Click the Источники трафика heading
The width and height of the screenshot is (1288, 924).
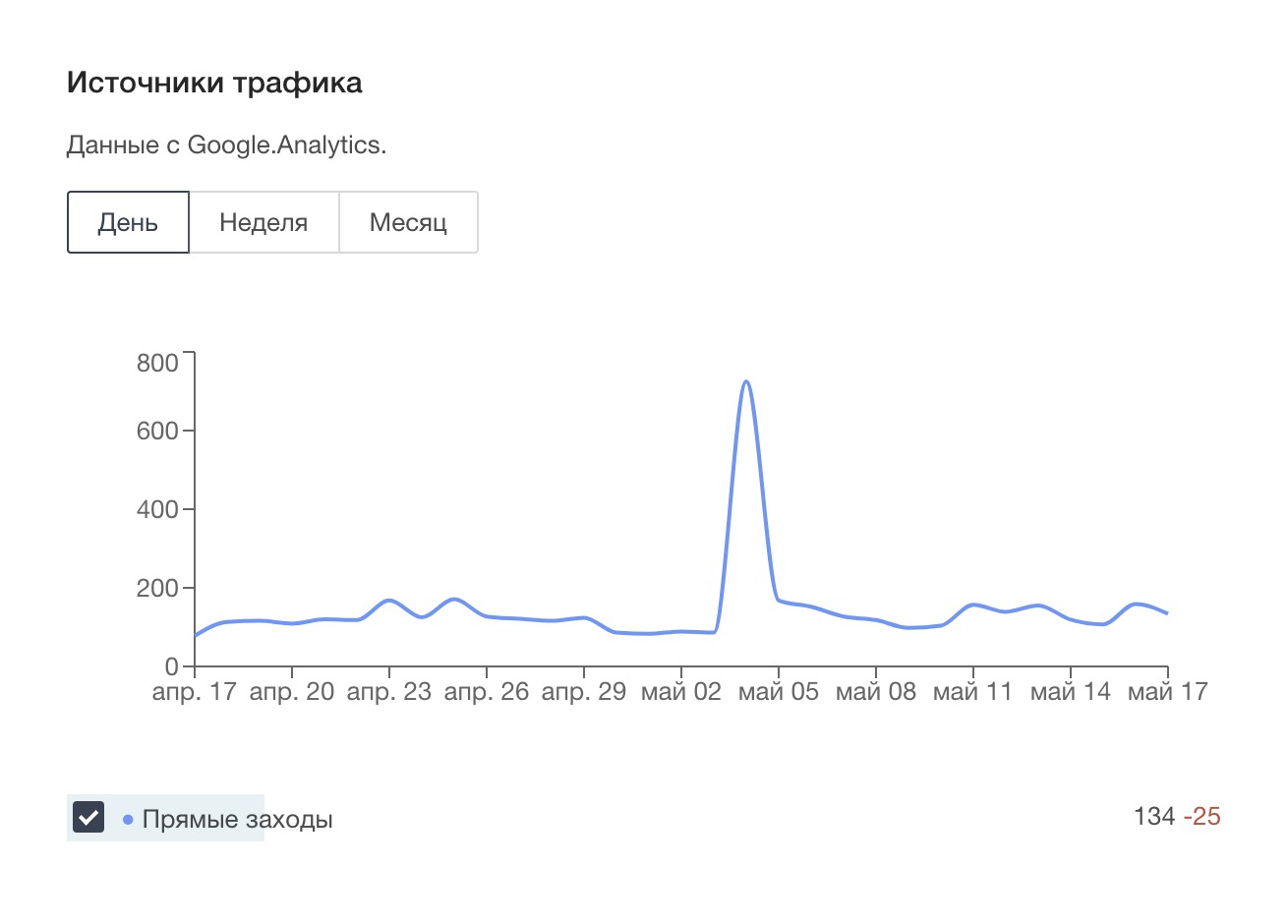tap(213, 83)
